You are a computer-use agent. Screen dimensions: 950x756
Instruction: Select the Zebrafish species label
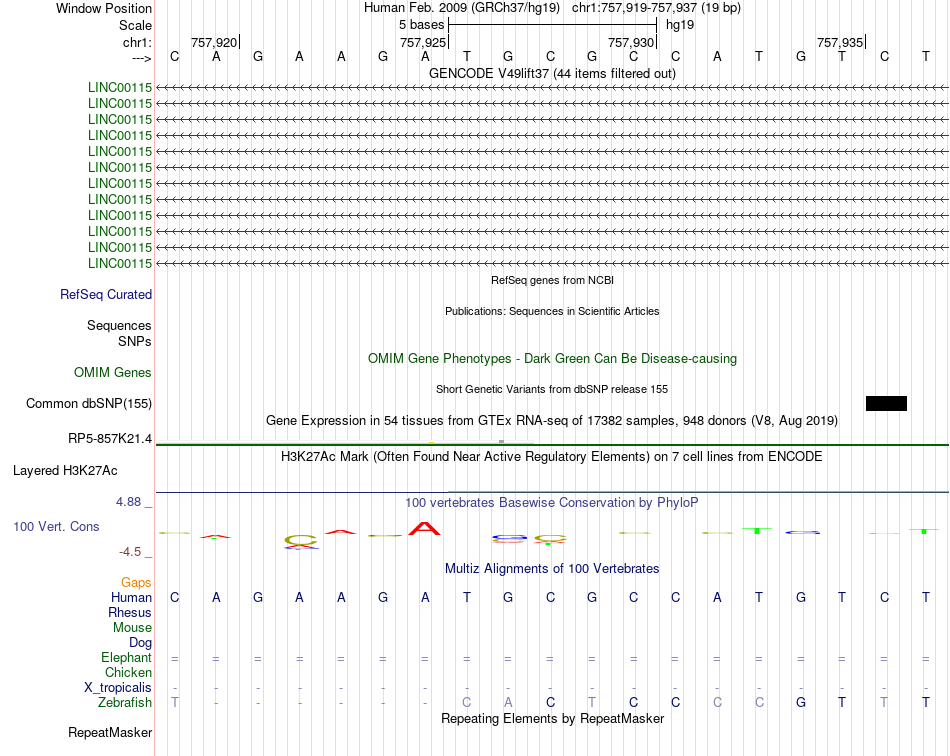[125, 703]
